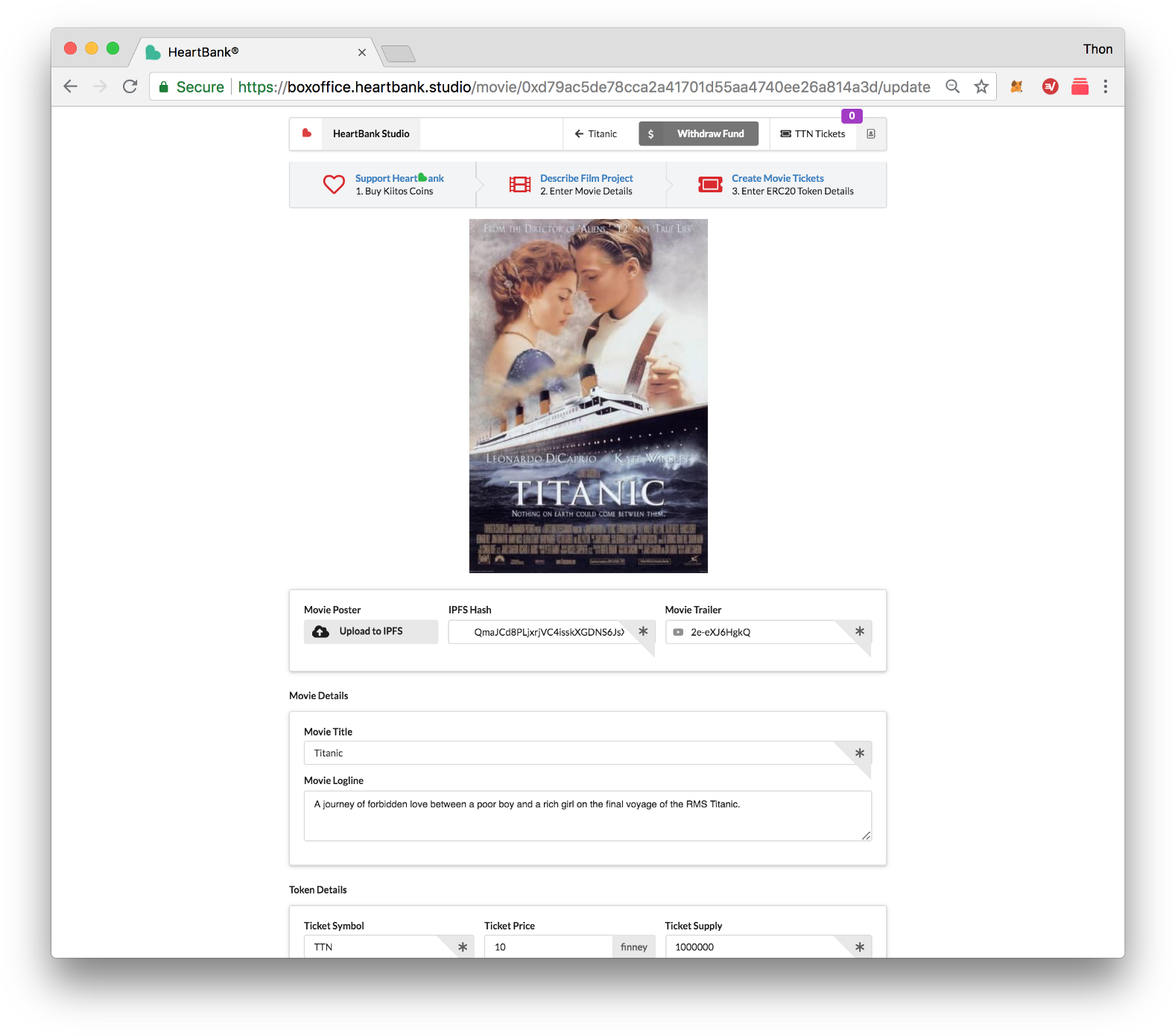Click the heart outline step icon

pyautogui.click(x=334, y=184)
